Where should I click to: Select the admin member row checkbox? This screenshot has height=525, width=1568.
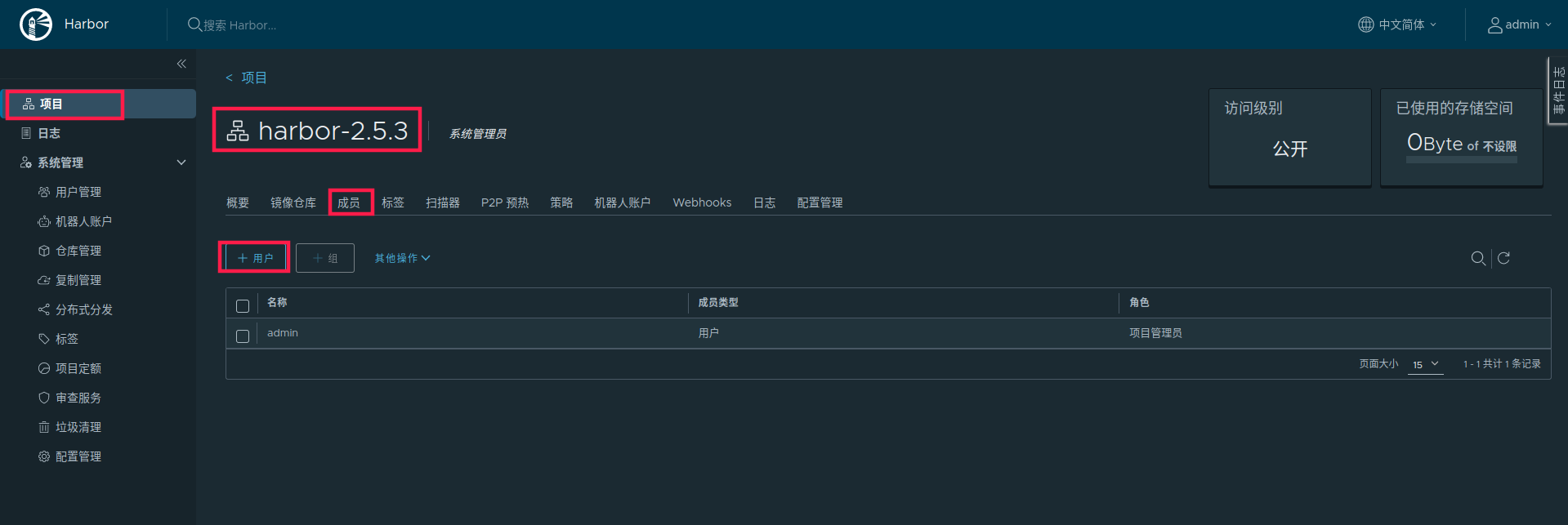click(x=243, y=336)
